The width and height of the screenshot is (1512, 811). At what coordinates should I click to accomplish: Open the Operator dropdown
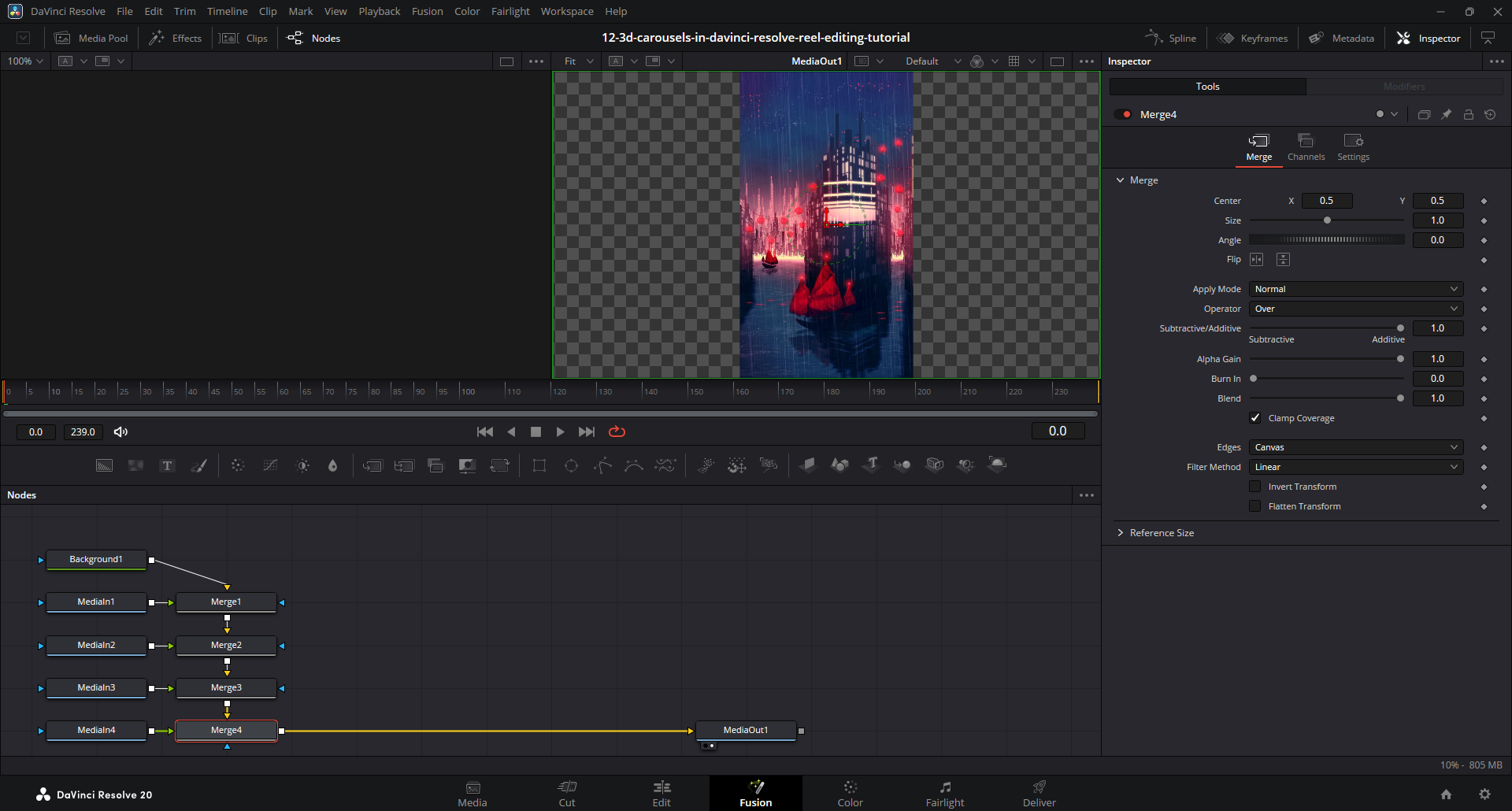point(1355,309)
